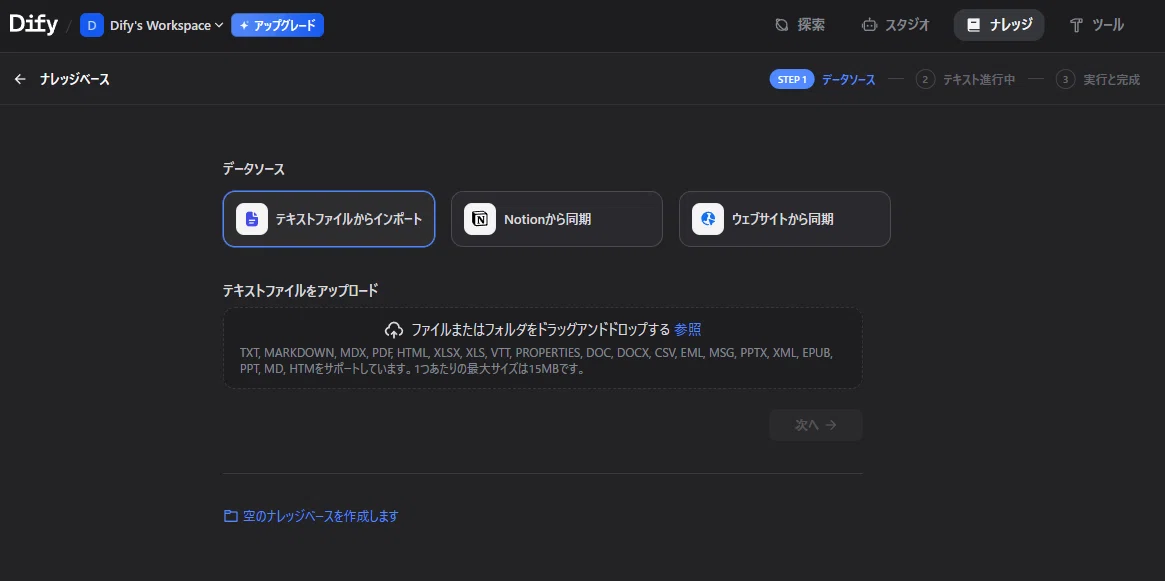Open the Dify's Workspace dropdown
1165x581 pixels.
pyautogui.click(x=166, y=25)
